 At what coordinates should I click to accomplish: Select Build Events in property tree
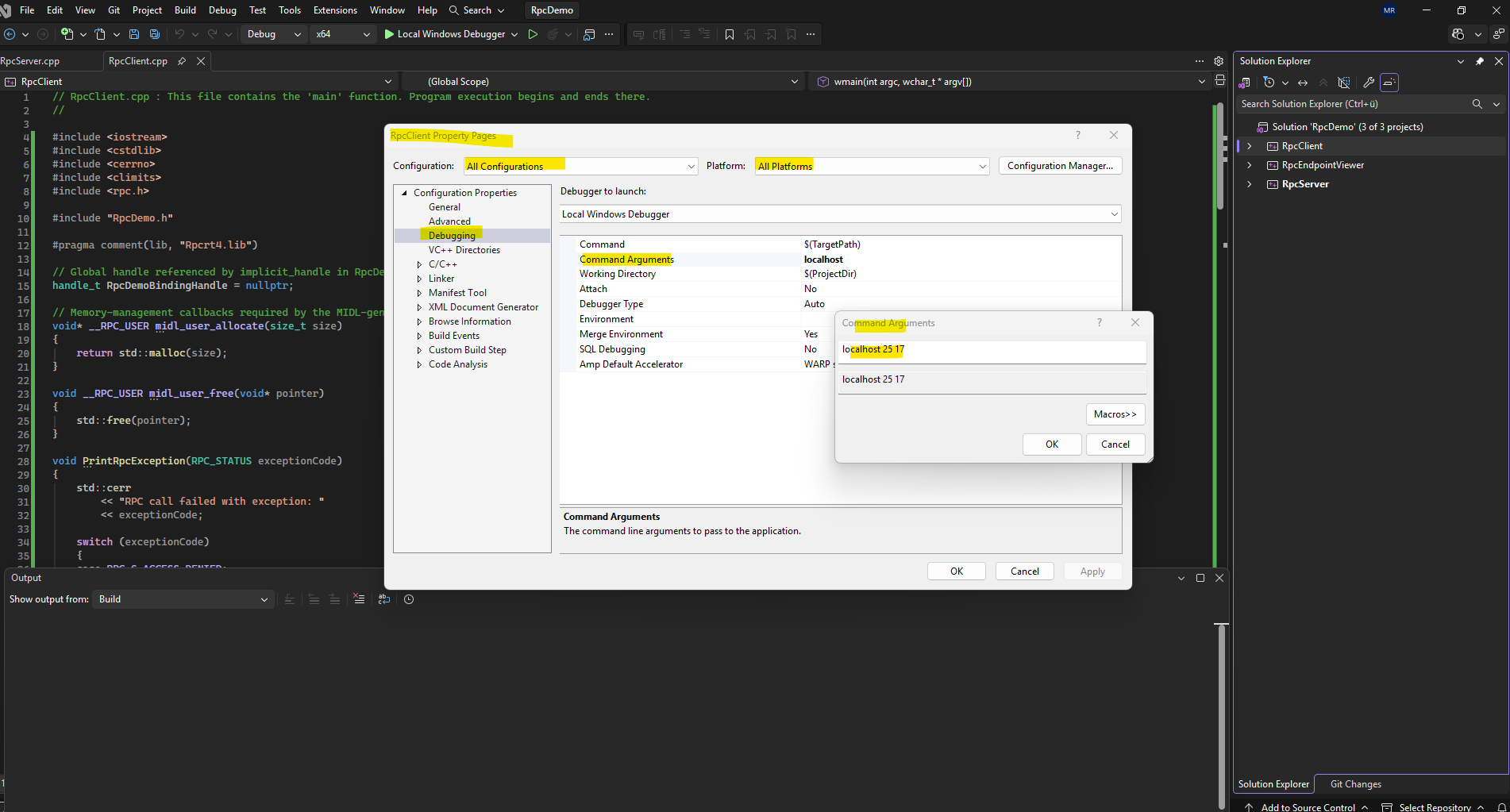coord(454,336)
